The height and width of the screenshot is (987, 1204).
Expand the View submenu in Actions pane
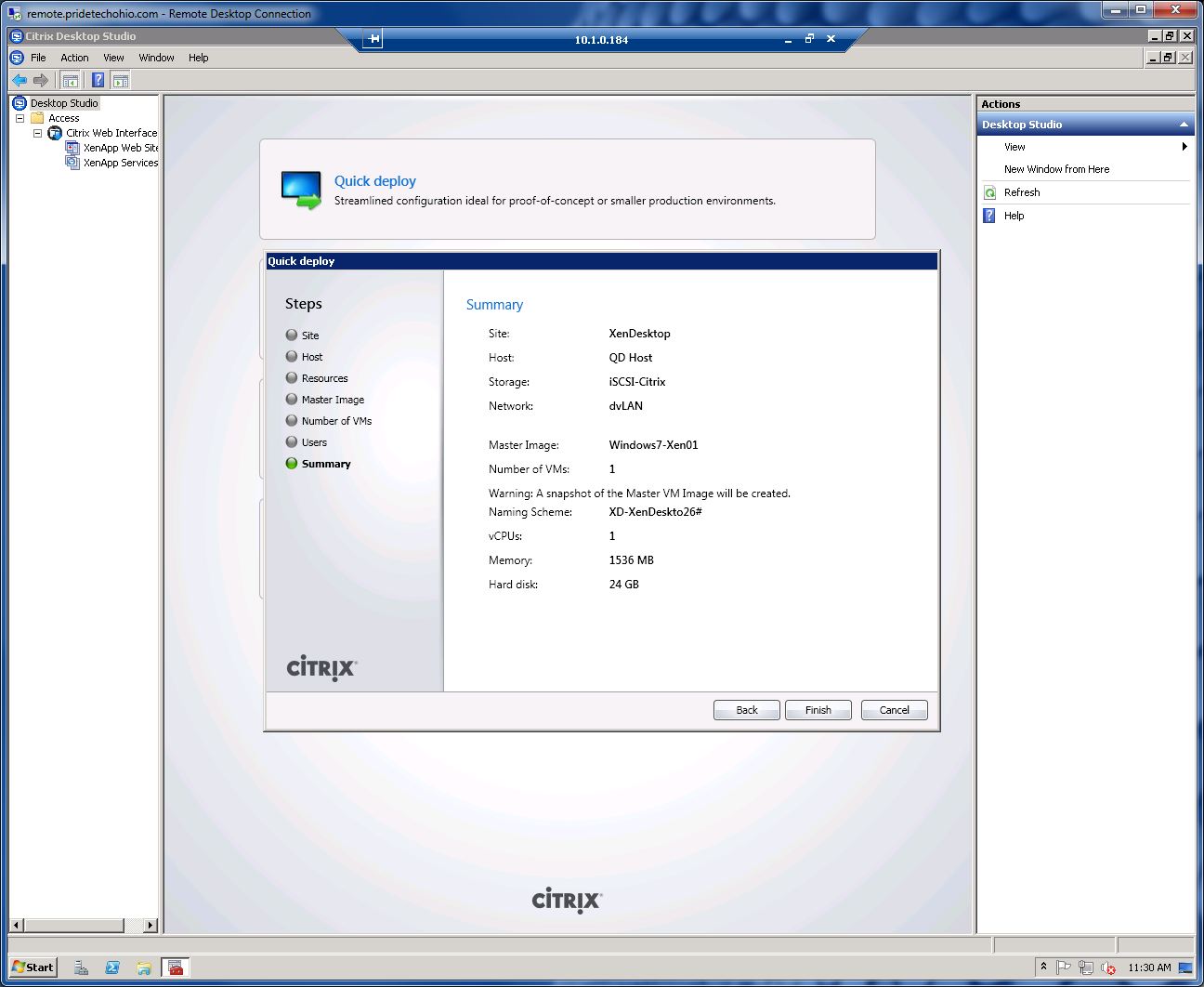pos(1184,147)
